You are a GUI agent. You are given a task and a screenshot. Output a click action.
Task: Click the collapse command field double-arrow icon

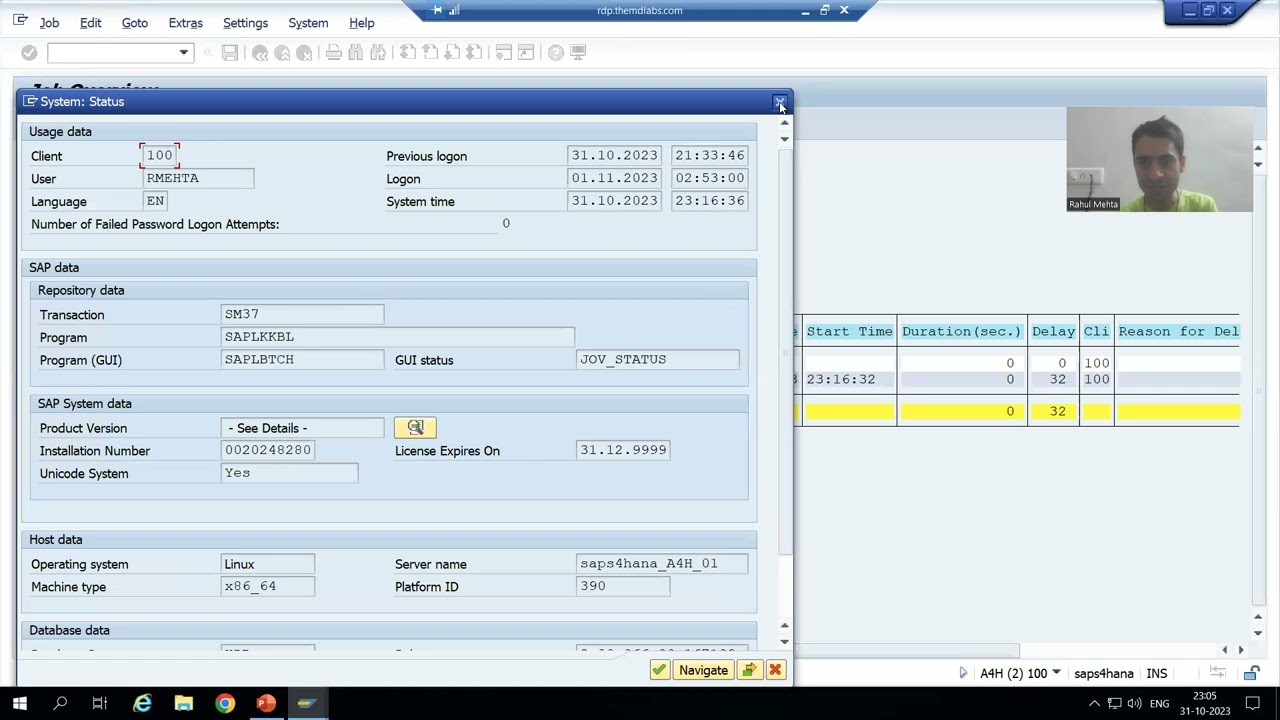pyautogui.click(x=208, y=52)
